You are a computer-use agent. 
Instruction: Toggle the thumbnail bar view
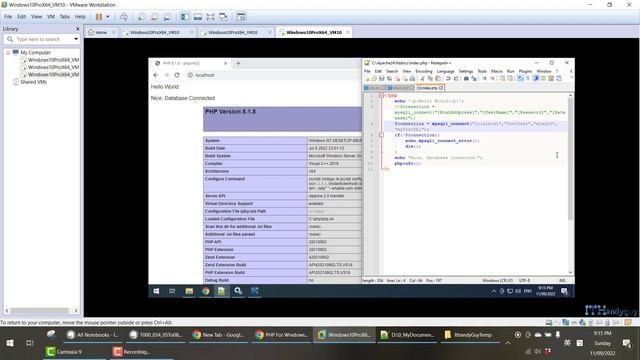(x=198, y=17)
